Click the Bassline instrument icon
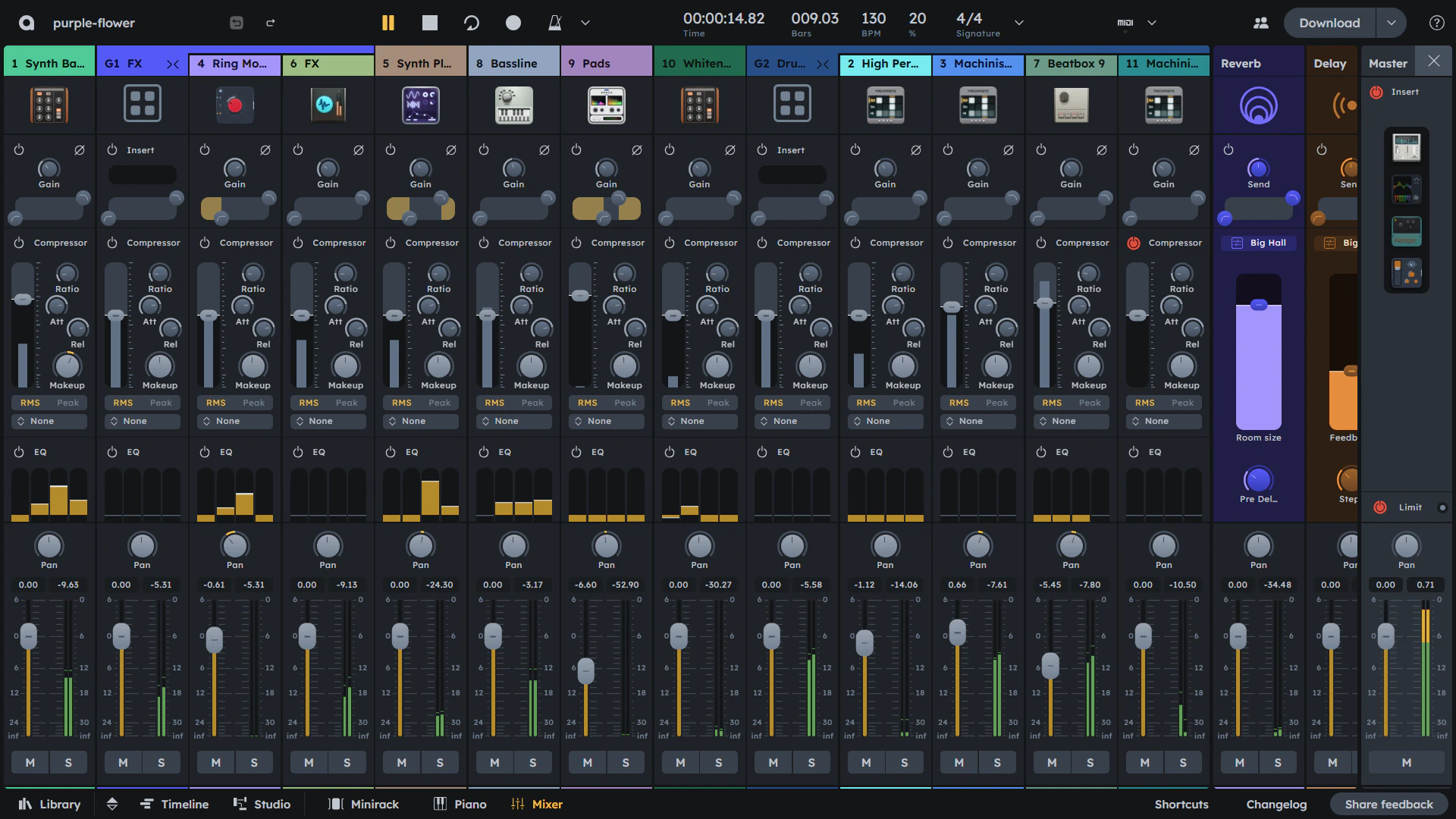Screen dimensions: 1456x819 pos(513,105)
